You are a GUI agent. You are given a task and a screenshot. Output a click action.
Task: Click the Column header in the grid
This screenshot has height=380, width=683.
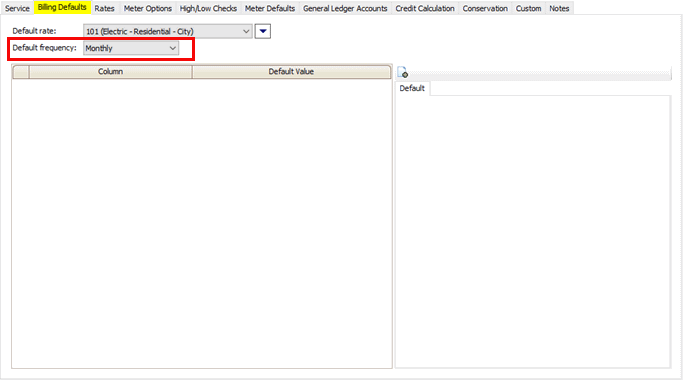(110, 71)
